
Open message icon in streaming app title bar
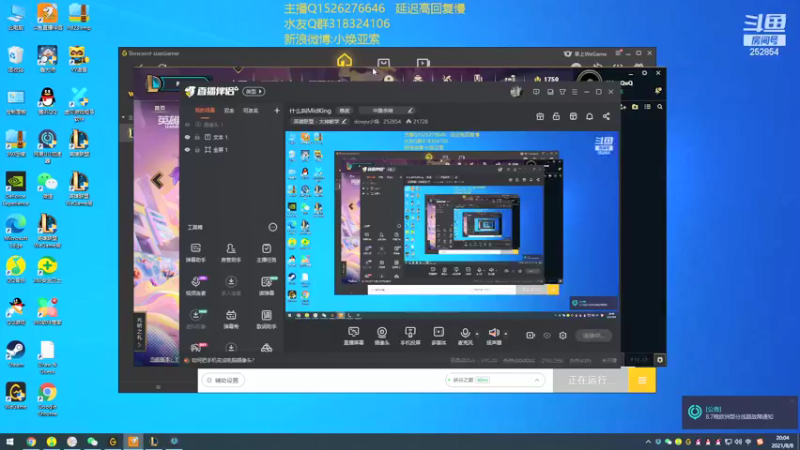[x=536, y=92]
